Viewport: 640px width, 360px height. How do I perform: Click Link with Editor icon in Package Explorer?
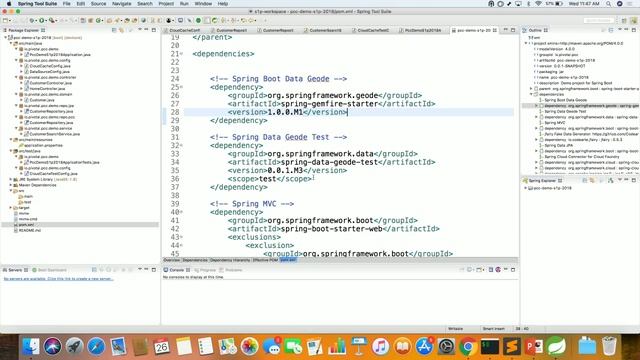point(121,30)
